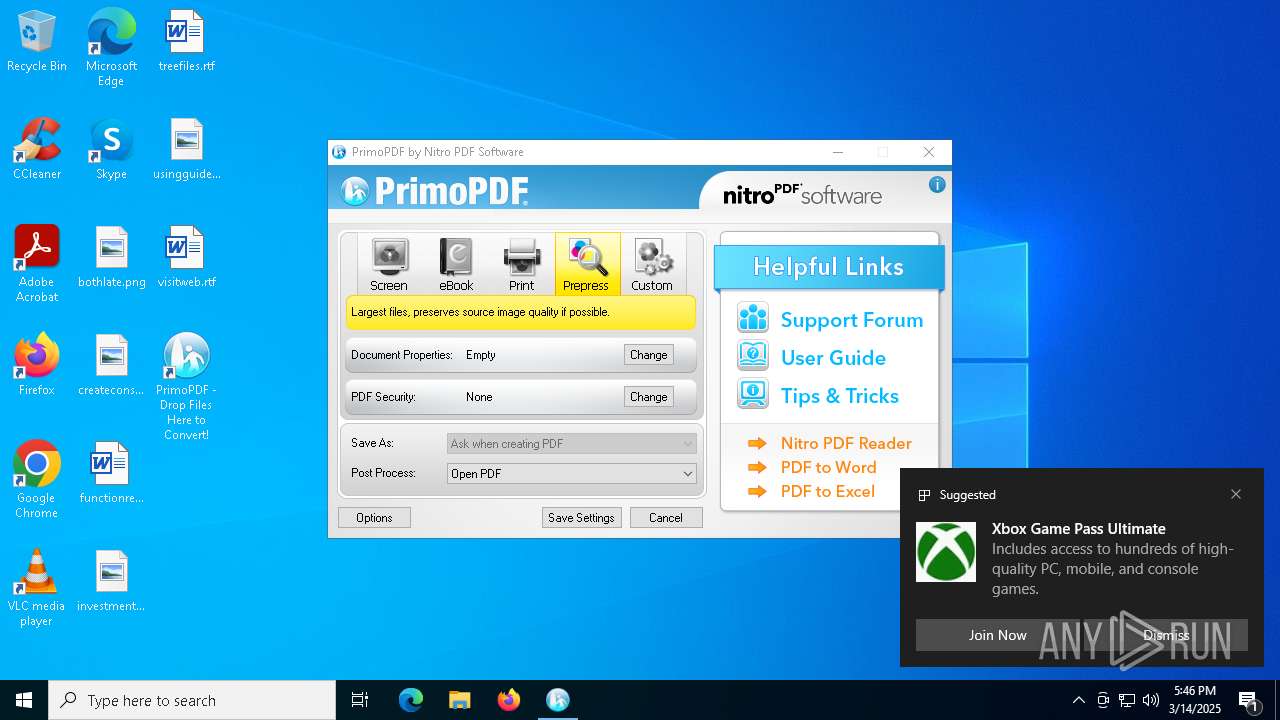Screen dimensions: 1280x720
Task: Click the PrimoPDF logo in the banner
Action: point(434,190)
